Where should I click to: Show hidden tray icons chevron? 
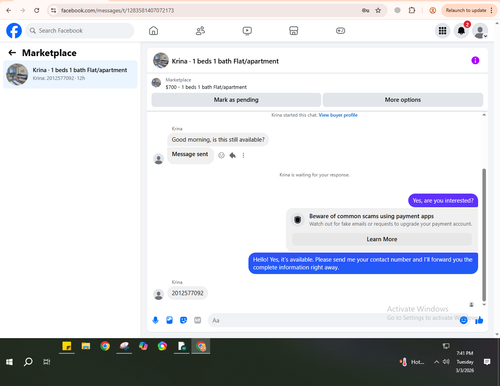pos(436,362)
